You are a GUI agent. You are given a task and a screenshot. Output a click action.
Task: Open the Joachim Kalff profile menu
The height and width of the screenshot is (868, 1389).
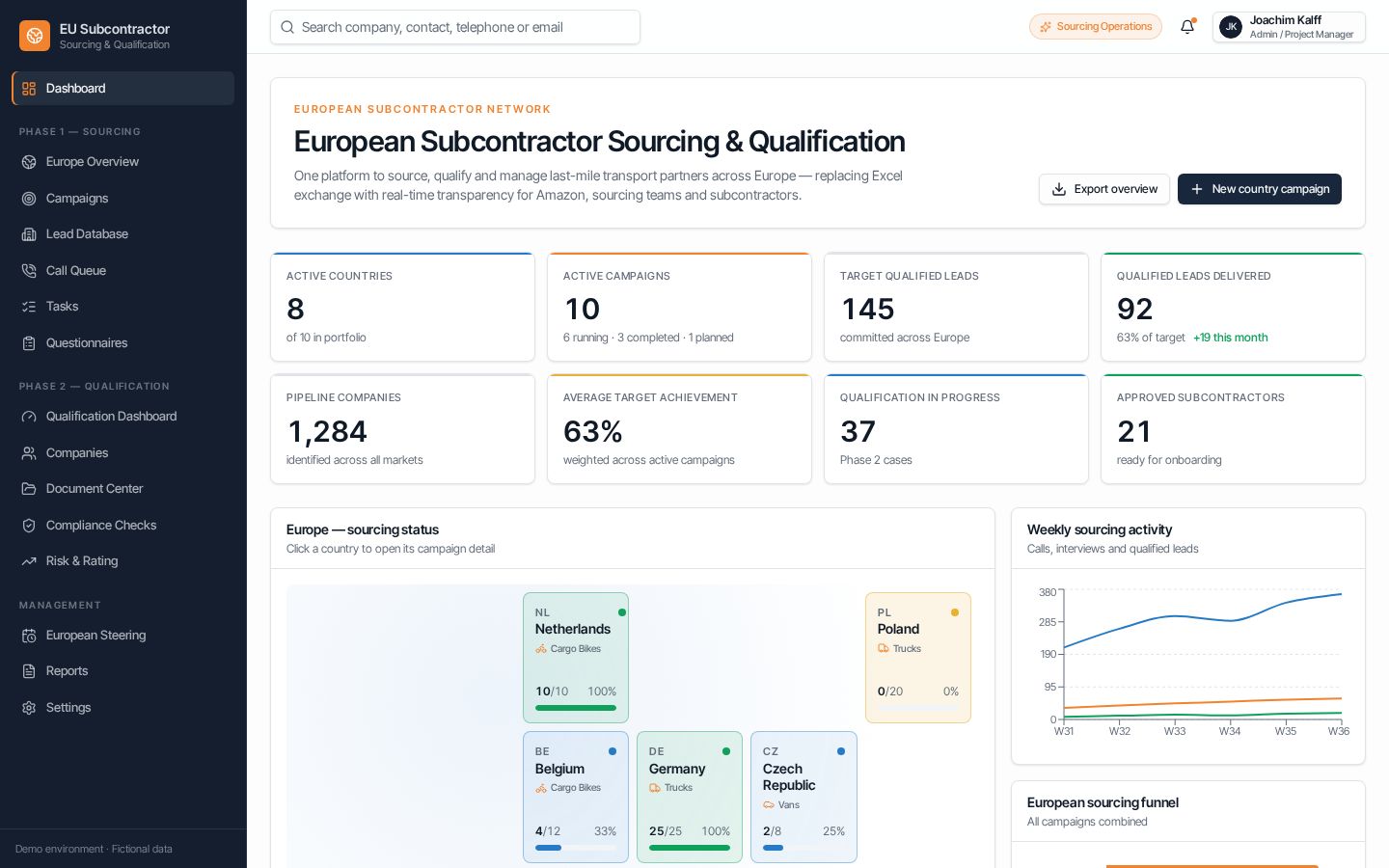coord(1289,27)
